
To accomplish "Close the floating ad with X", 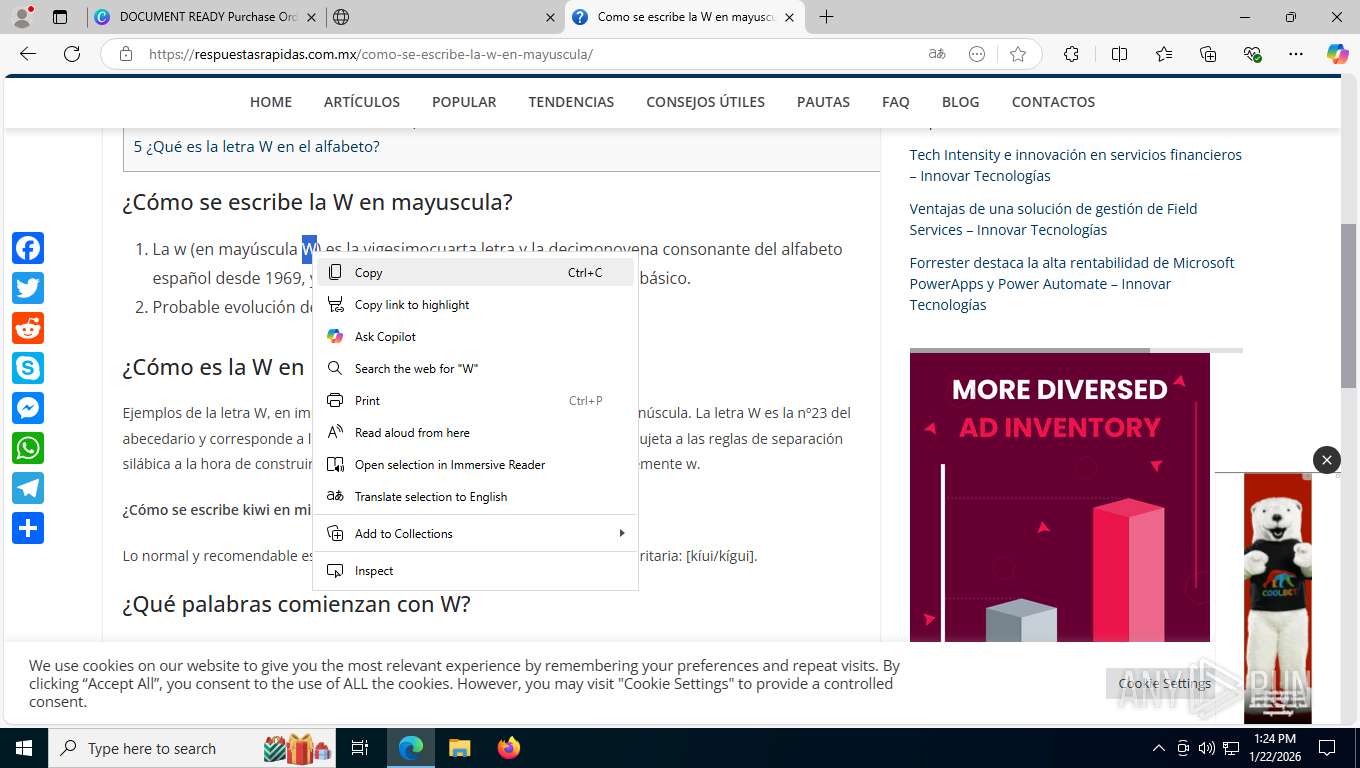I will point(1327,460).
